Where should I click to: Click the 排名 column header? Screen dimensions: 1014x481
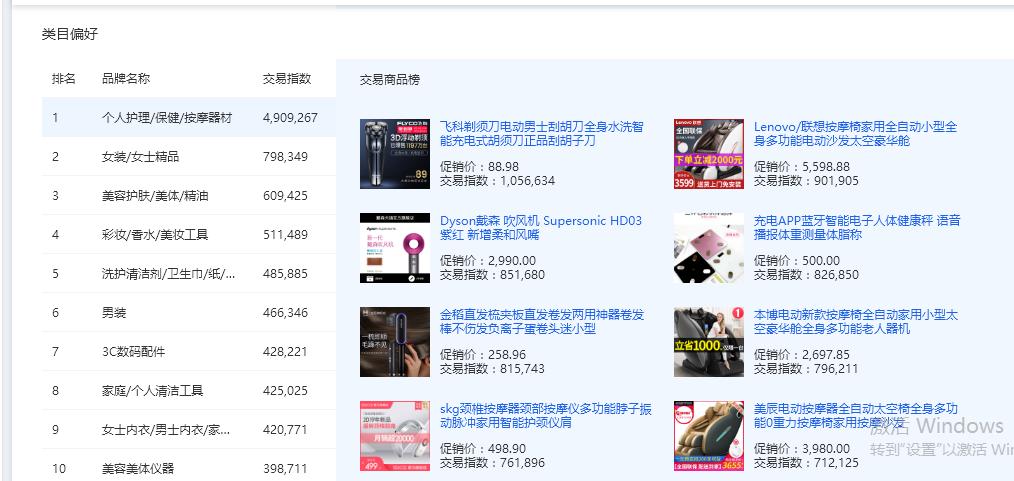coord(64,79)
